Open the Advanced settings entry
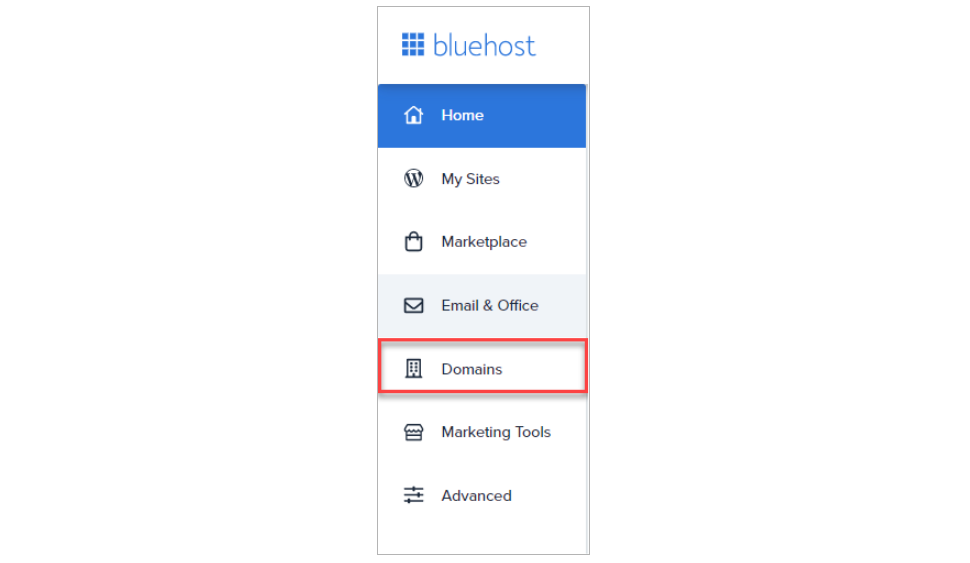The width and height of the screenshot is (970, 563). [x=482, y=496]
